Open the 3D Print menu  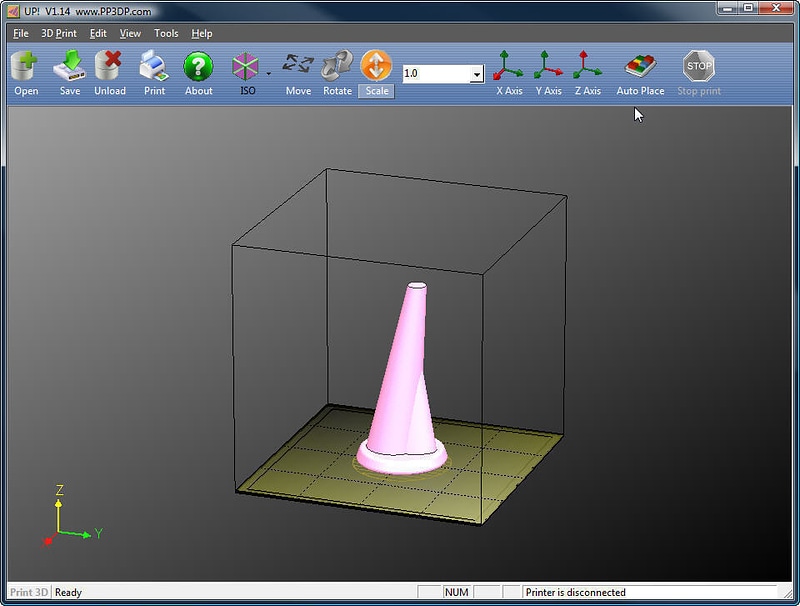[x=59, y=34]
